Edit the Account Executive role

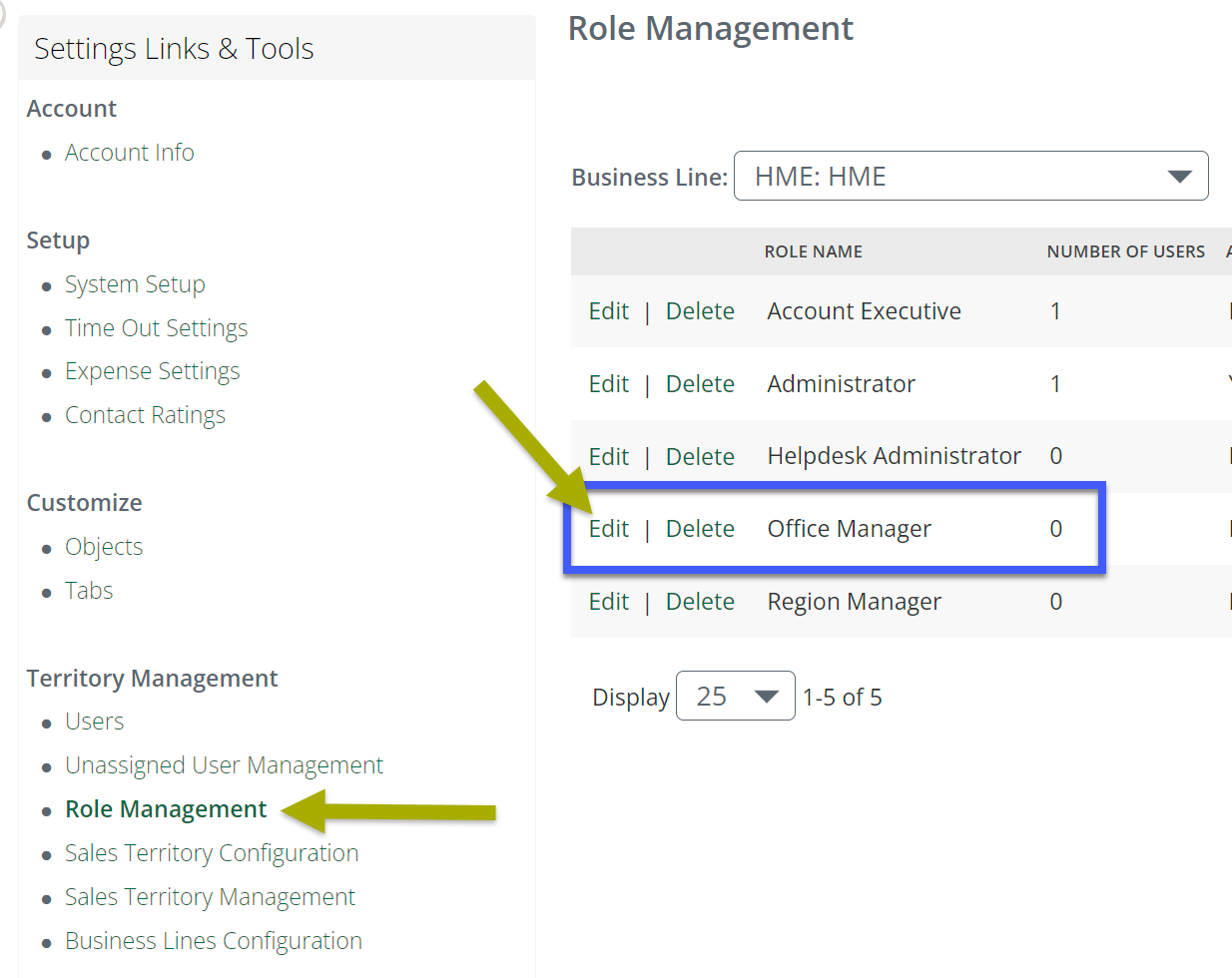tap(609, 311)
